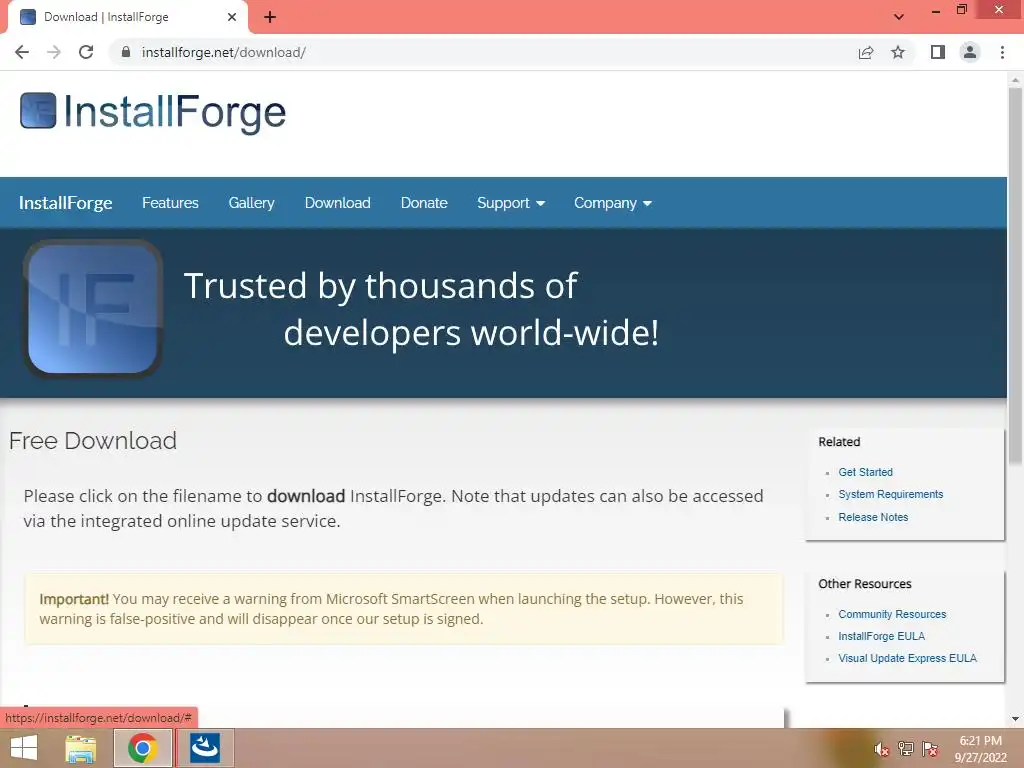Click the Related sidebar heading
The height and width of the screenshot is (768, 1024).
tap(839, 442)
